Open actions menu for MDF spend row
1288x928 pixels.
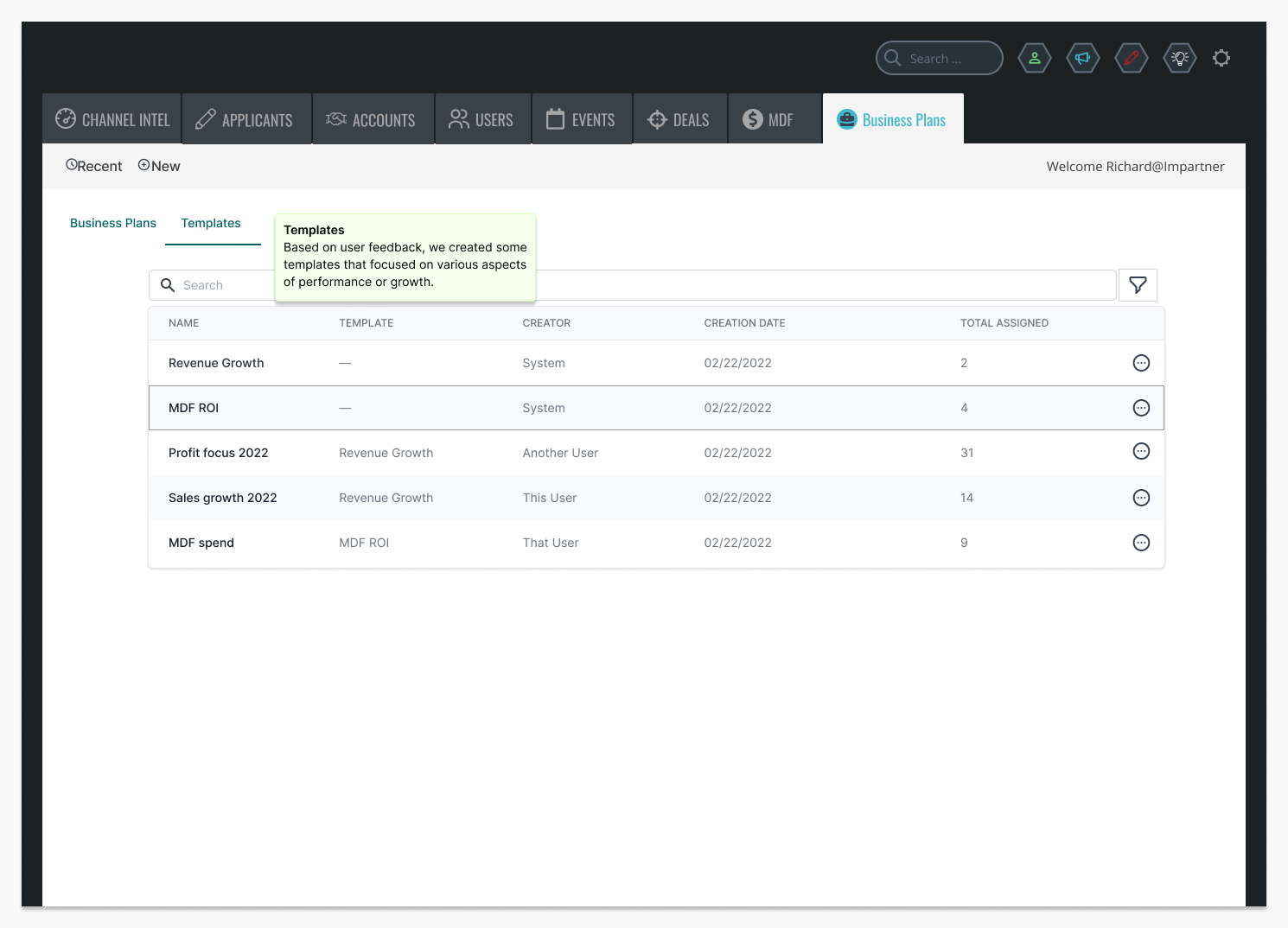pos(1141,543)
